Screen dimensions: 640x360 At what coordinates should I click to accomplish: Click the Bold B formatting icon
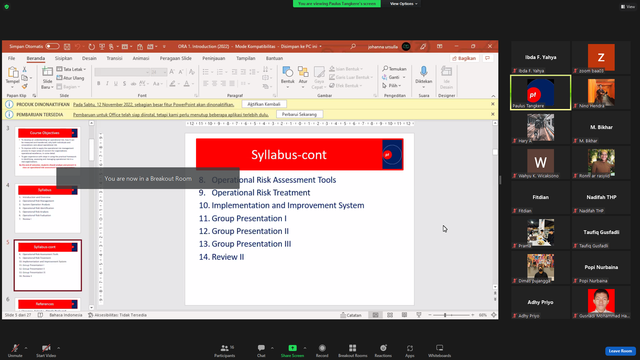(x=98, y=84)
